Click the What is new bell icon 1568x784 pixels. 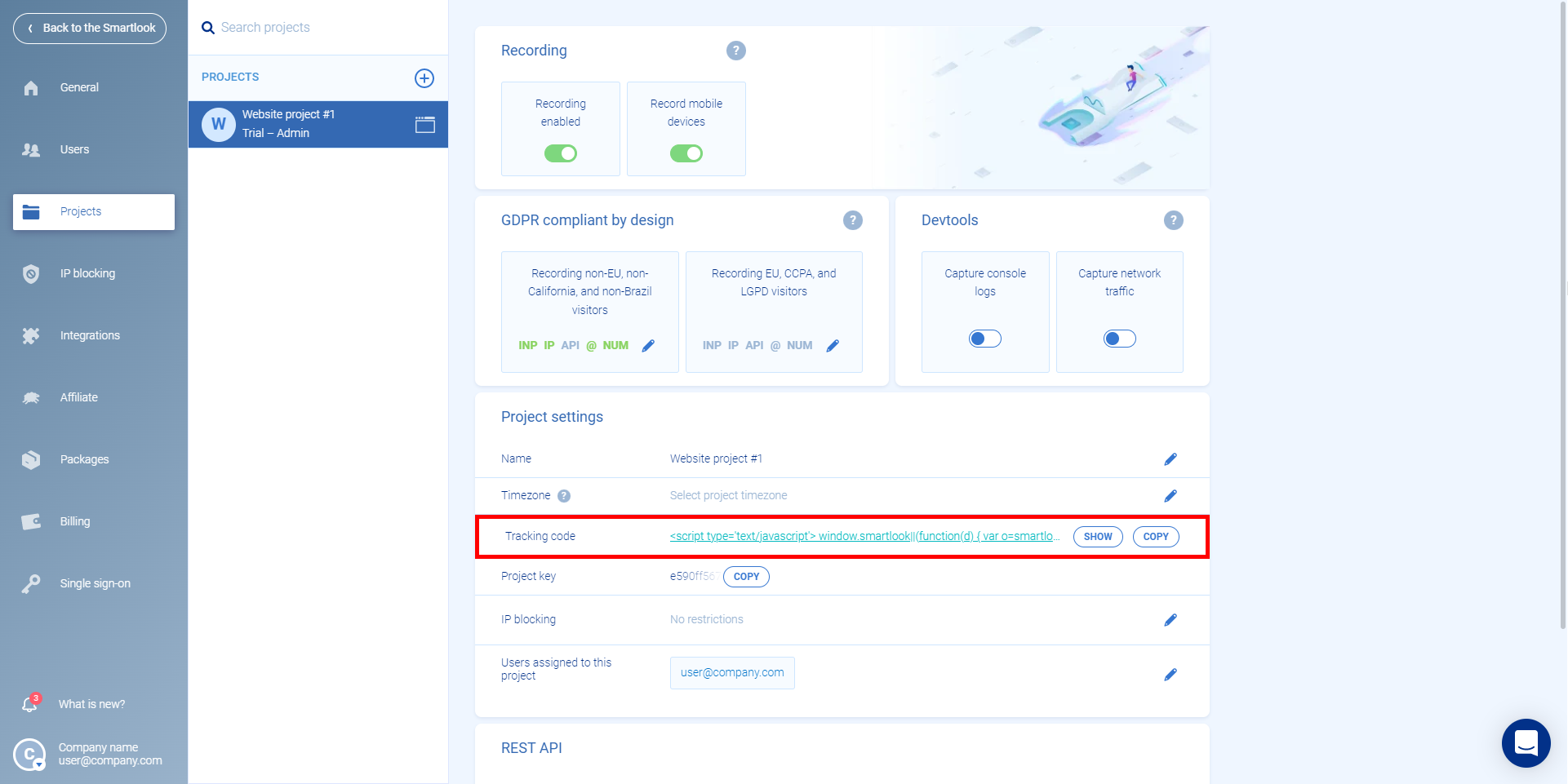pyautogui.click(x=30, y=703)
